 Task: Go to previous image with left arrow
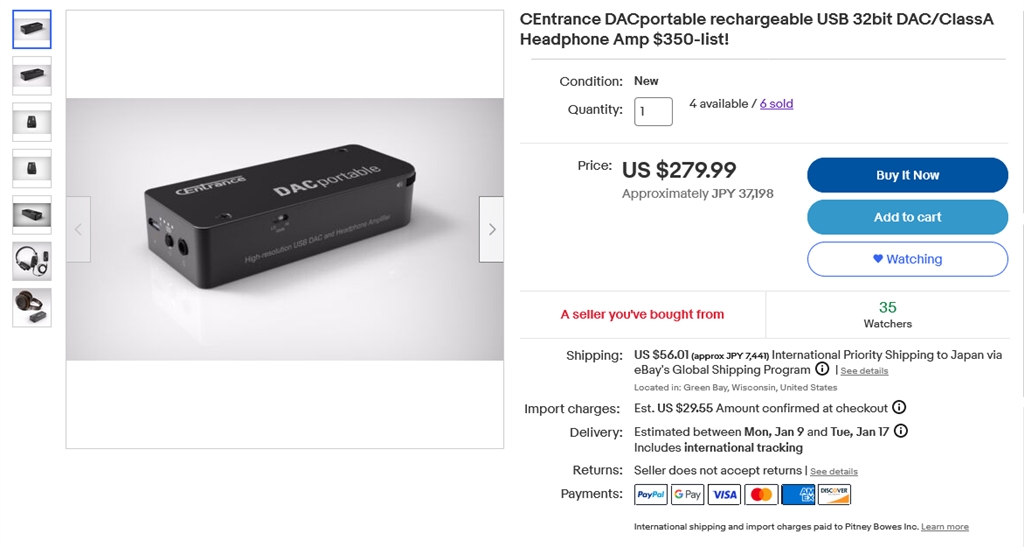coord(78,229)
